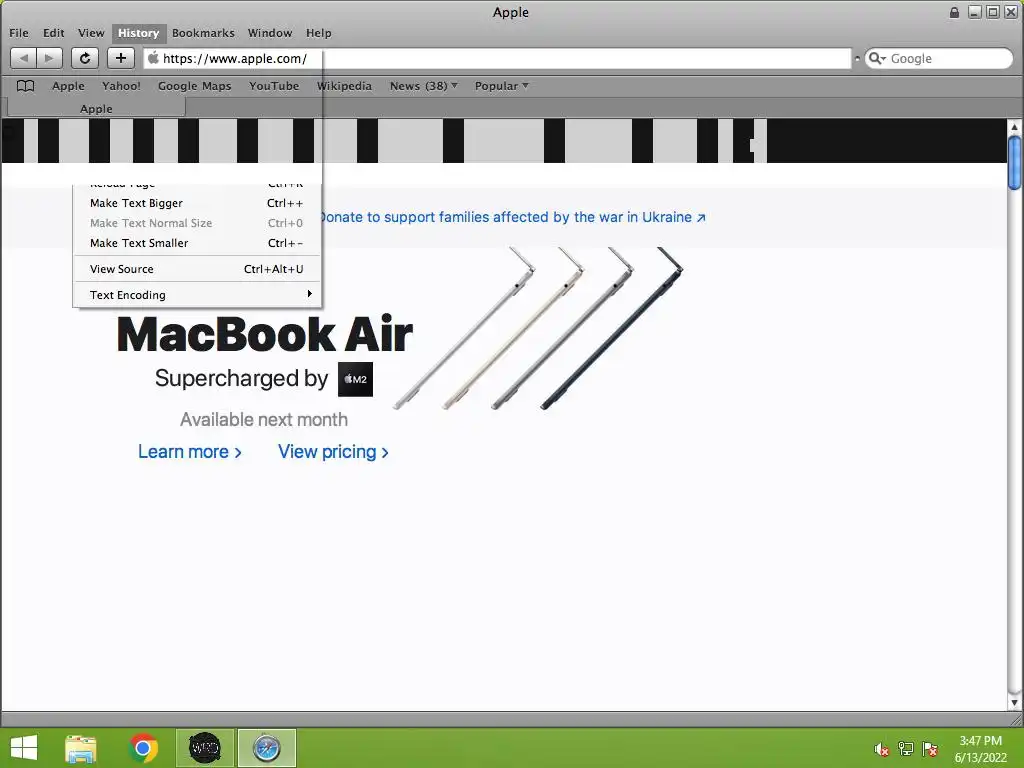The height and width of the screenshot is (768, 1024).
Task: Launch Chrome from the taskbar
Action: click(143, 748)
